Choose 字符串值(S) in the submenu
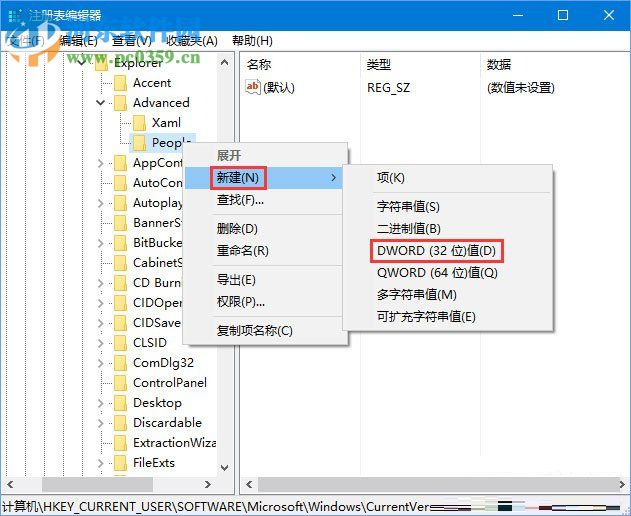The image size is (631, 516). tap(408, 206)
